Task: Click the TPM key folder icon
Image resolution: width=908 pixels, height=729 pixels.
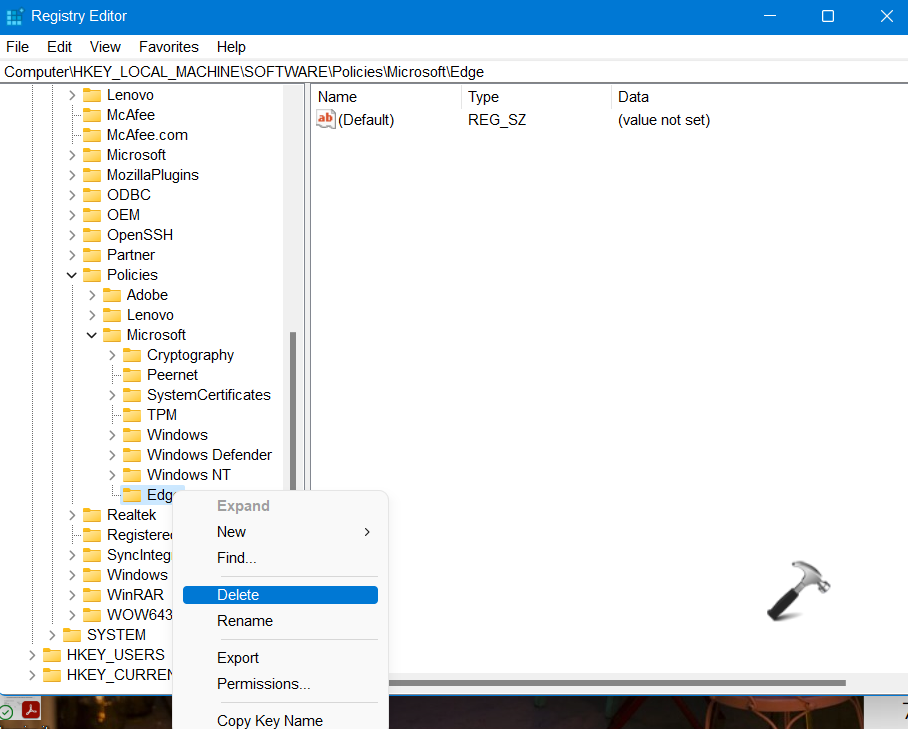Action: click(x=133, y=414)
